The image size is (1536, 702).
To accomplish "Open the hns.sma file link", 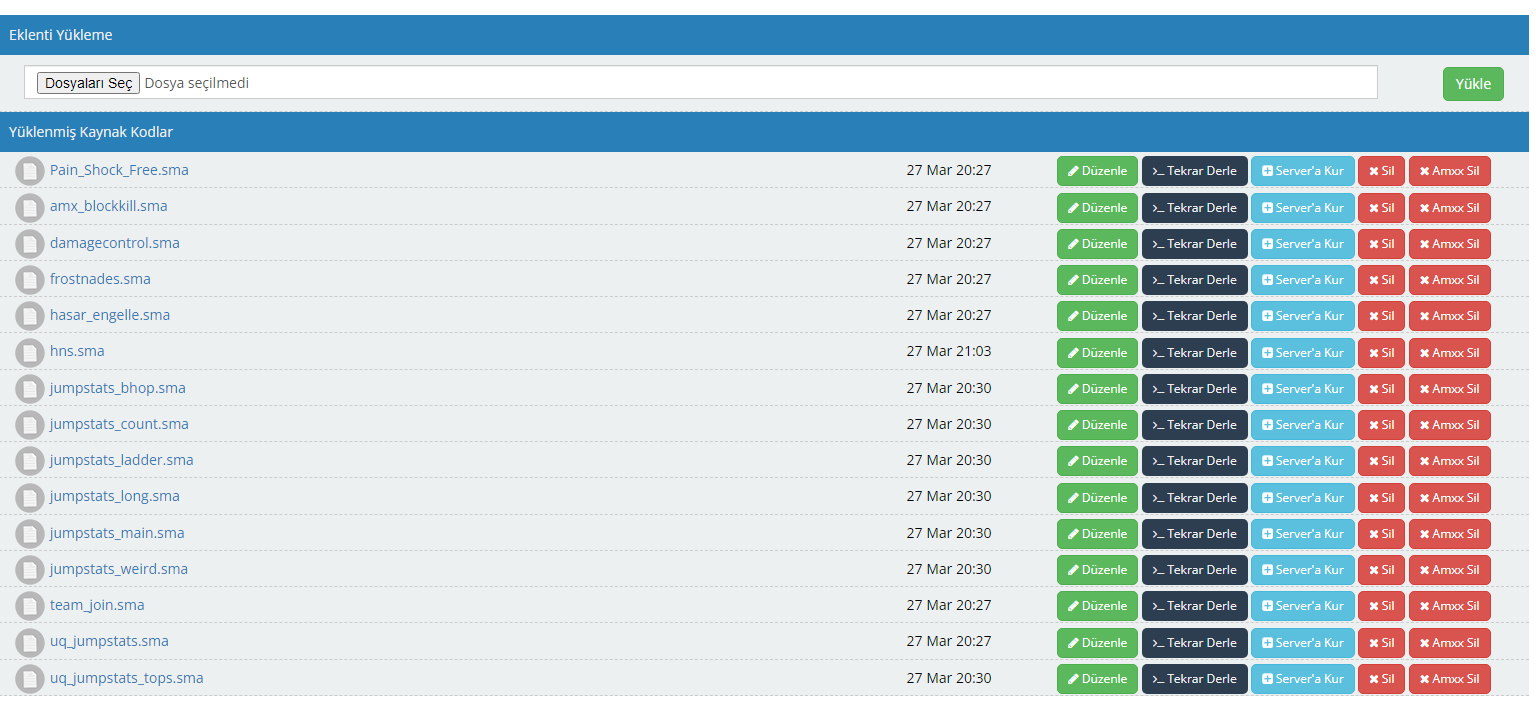I will coord(77,351).
